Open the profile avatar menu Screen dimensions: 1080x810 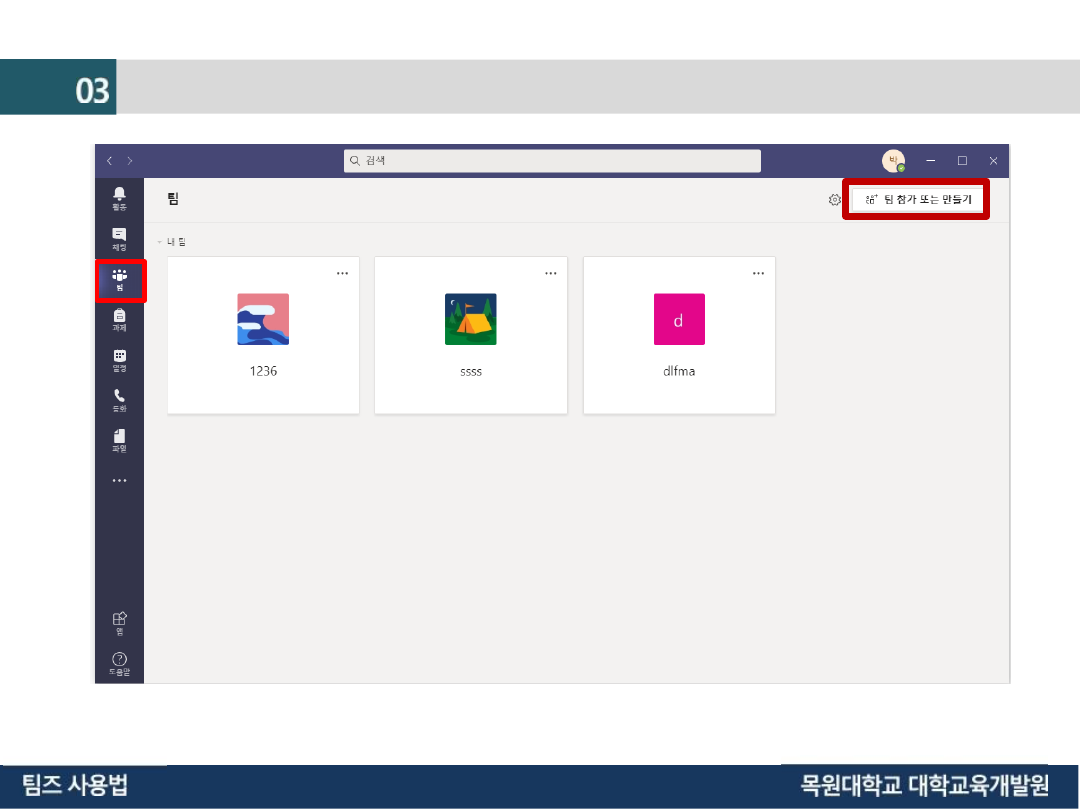[x=892, y=161]
